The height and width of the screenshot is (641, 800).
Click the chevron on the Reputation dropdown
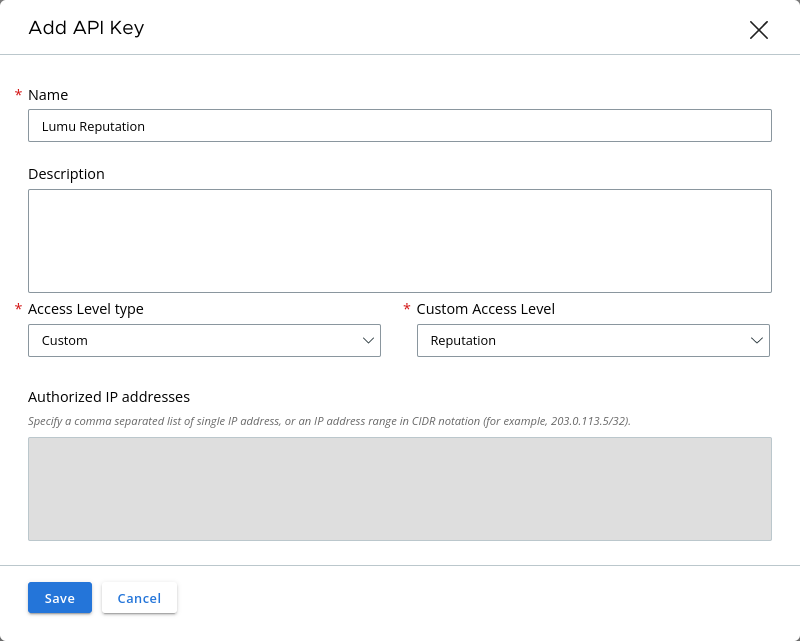(x=756, y=340)
